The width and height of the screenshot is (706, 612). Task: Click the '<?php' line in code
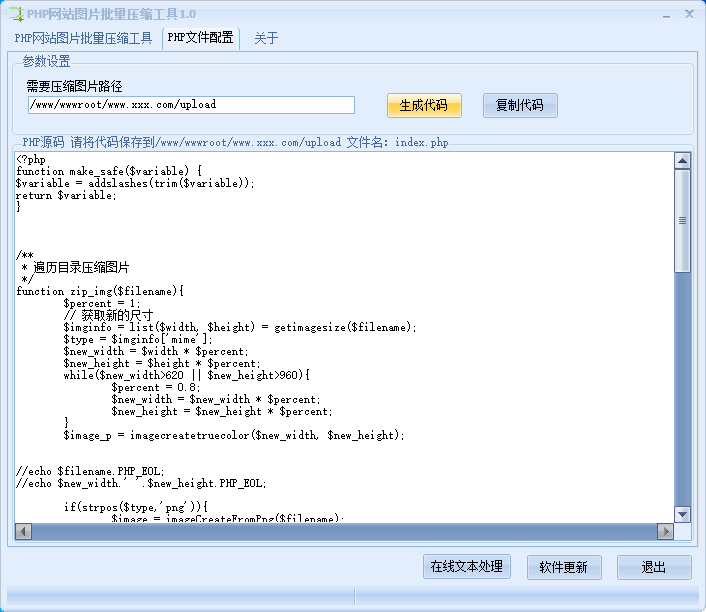tap(31, 159)
